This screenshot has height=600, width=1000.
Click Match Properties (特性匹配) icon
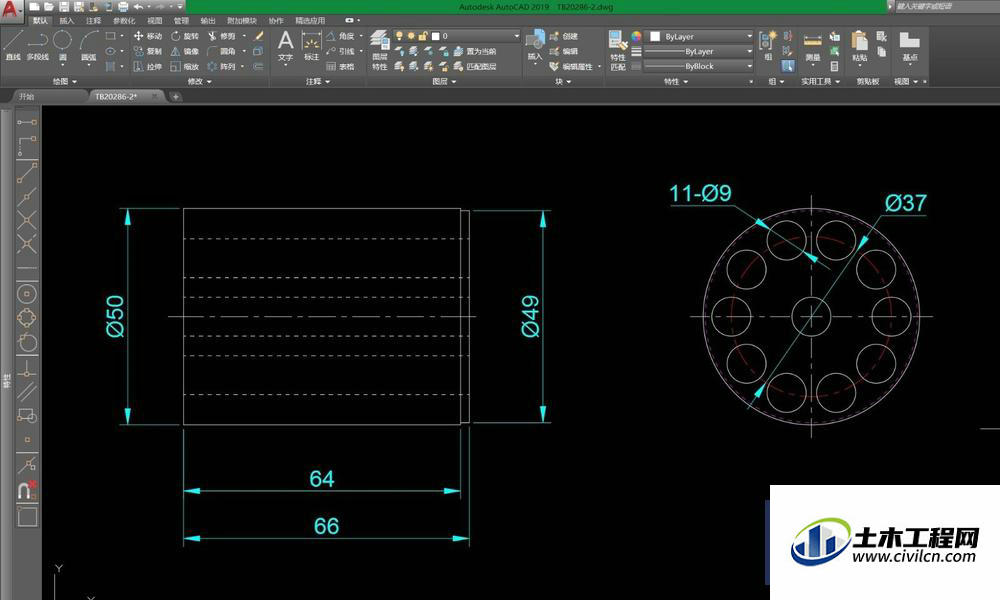tap(617, 50)
